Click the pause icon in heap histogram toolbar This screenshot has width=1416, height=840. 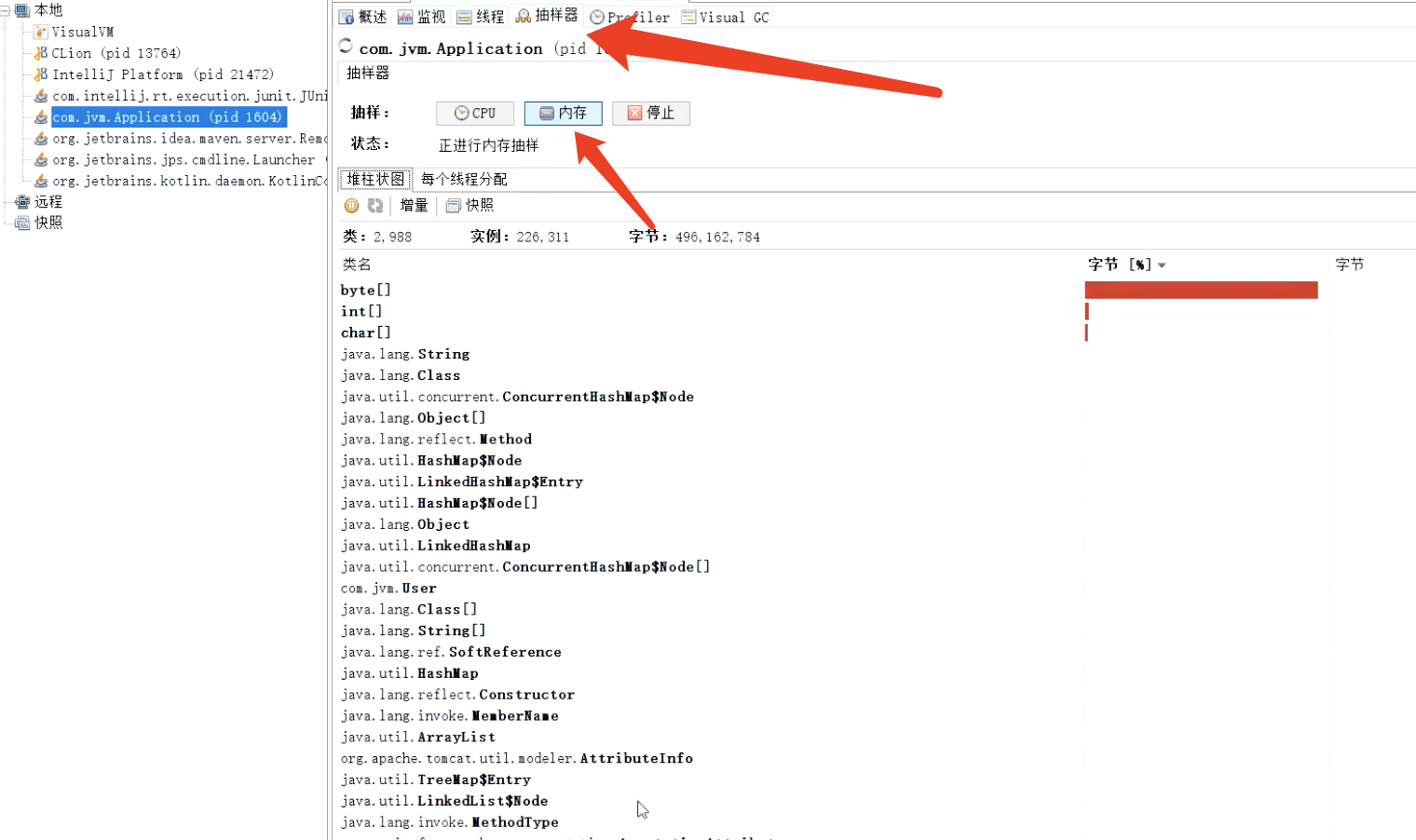351,206
